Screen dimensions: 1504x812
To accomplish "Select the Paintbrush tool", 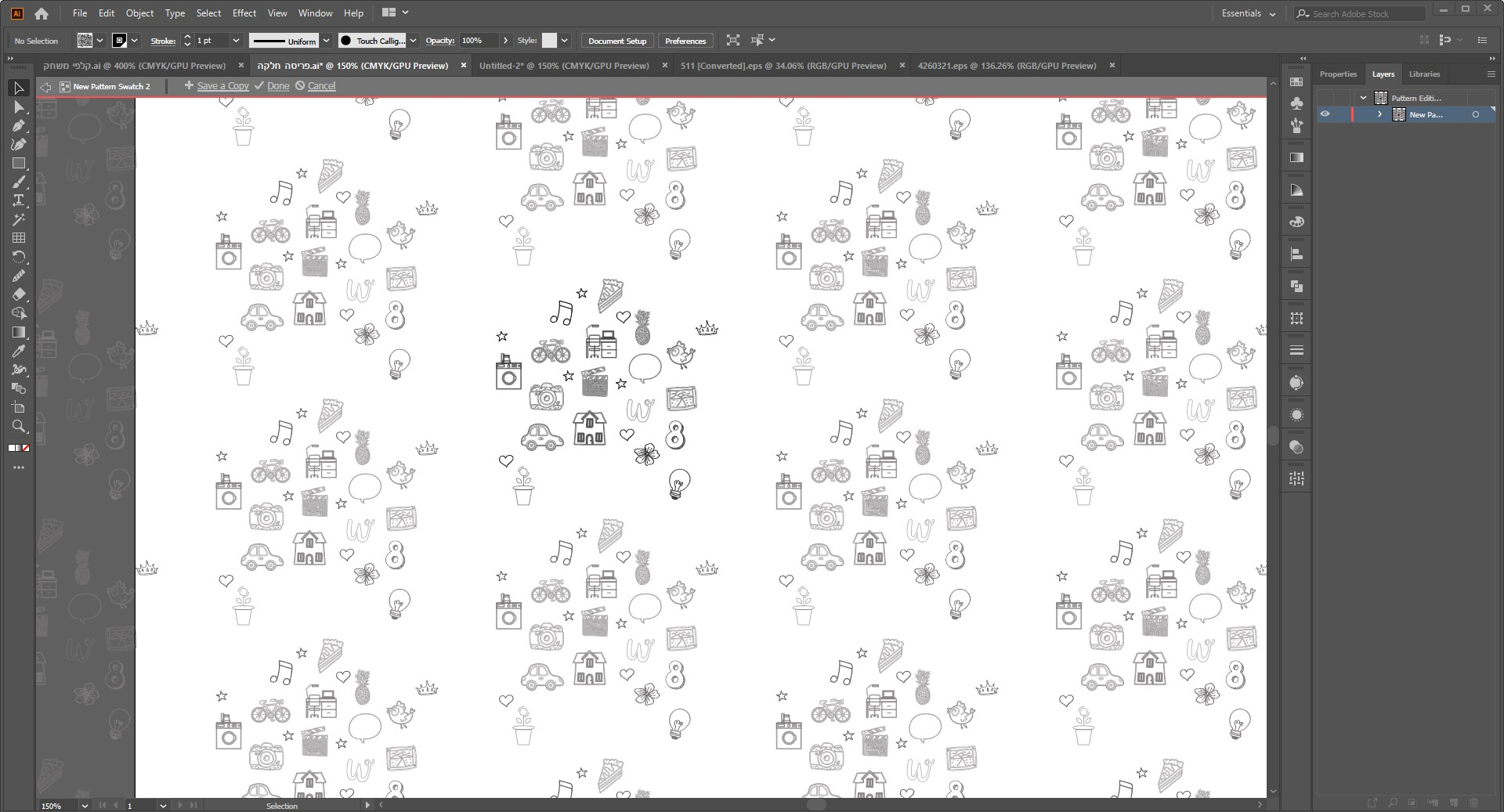I will coord(19,182).
